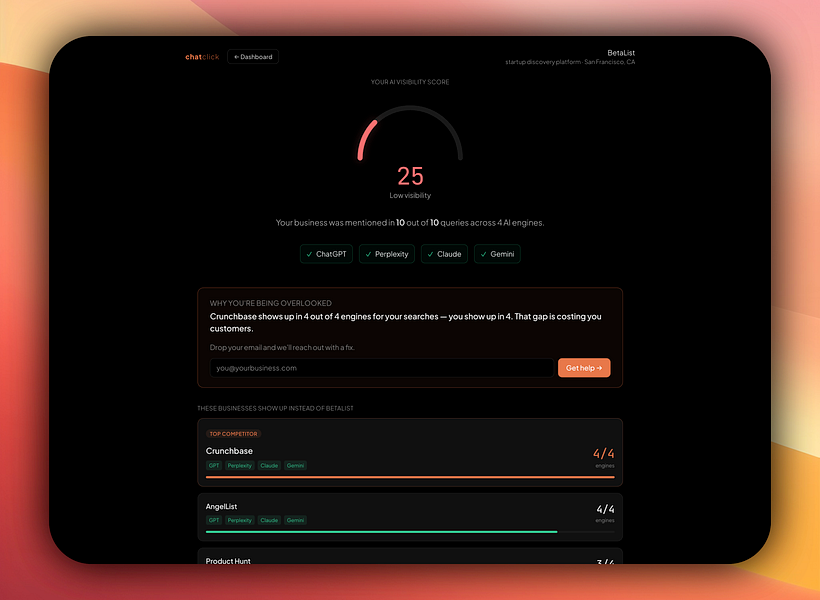Select the ChatGPT engine chip

(x=326, y=254)
